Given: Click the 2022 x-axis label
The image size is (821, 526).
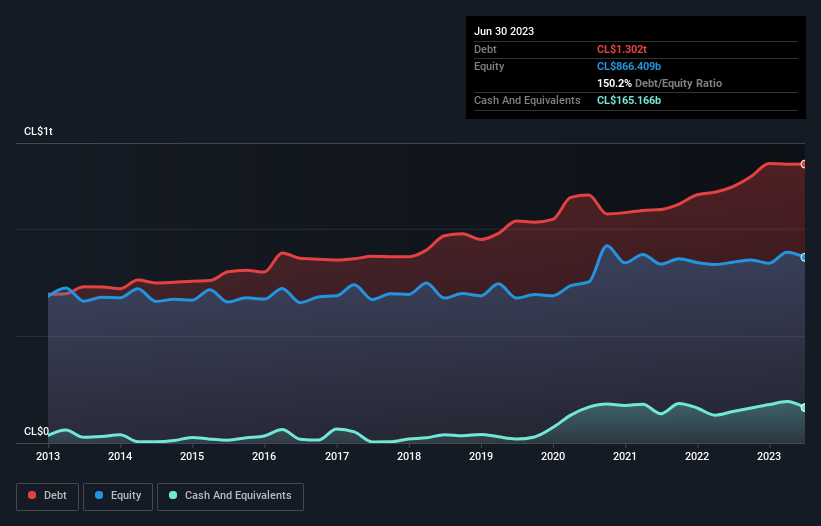Looking at the screenshot, I should 697,456.
